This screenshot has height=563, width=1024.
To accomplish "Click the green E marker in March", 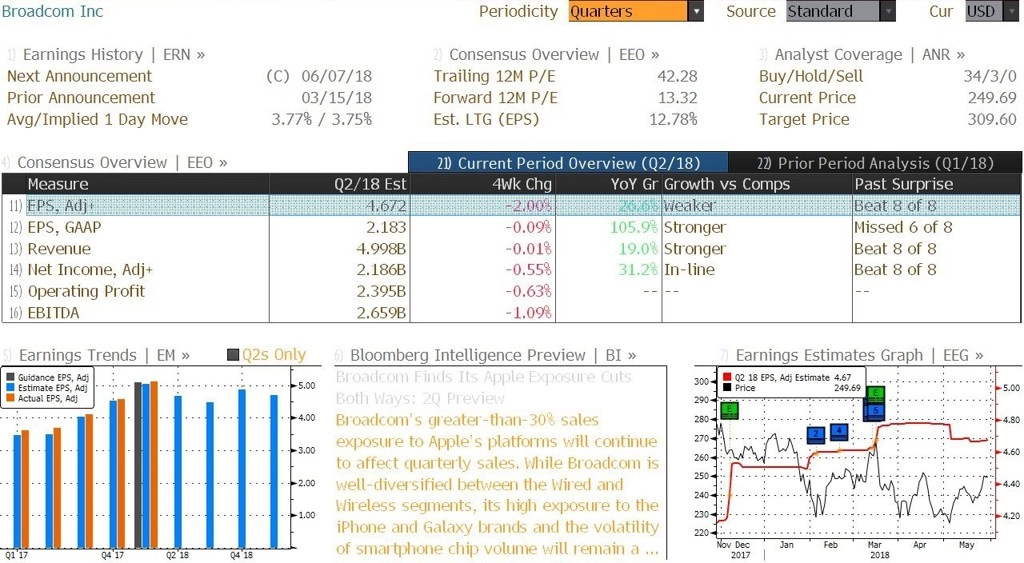I will [876, 394].
